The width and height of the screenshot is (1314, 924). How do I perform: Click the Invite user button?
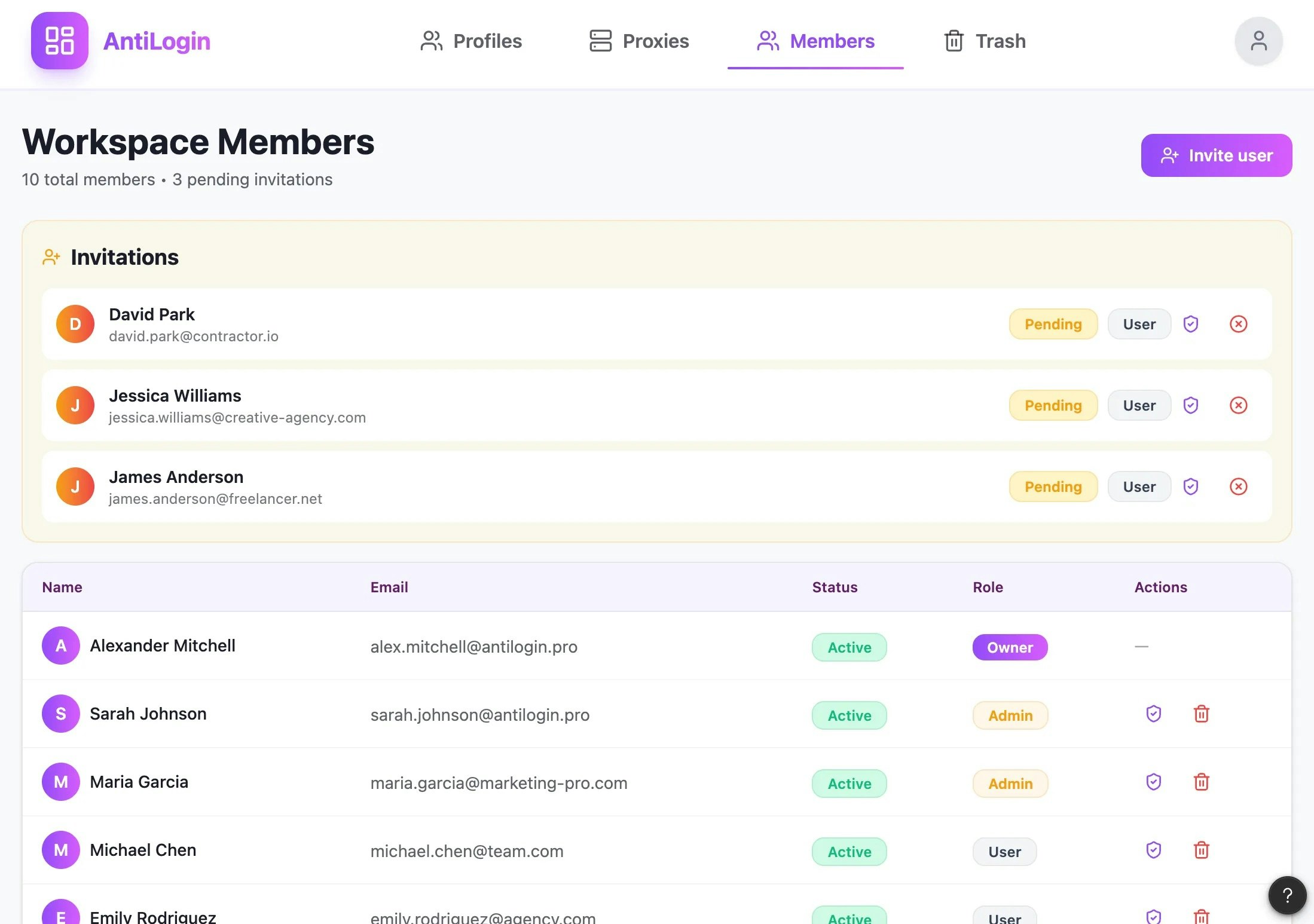pyautogui.click(x=1216, y=155)
